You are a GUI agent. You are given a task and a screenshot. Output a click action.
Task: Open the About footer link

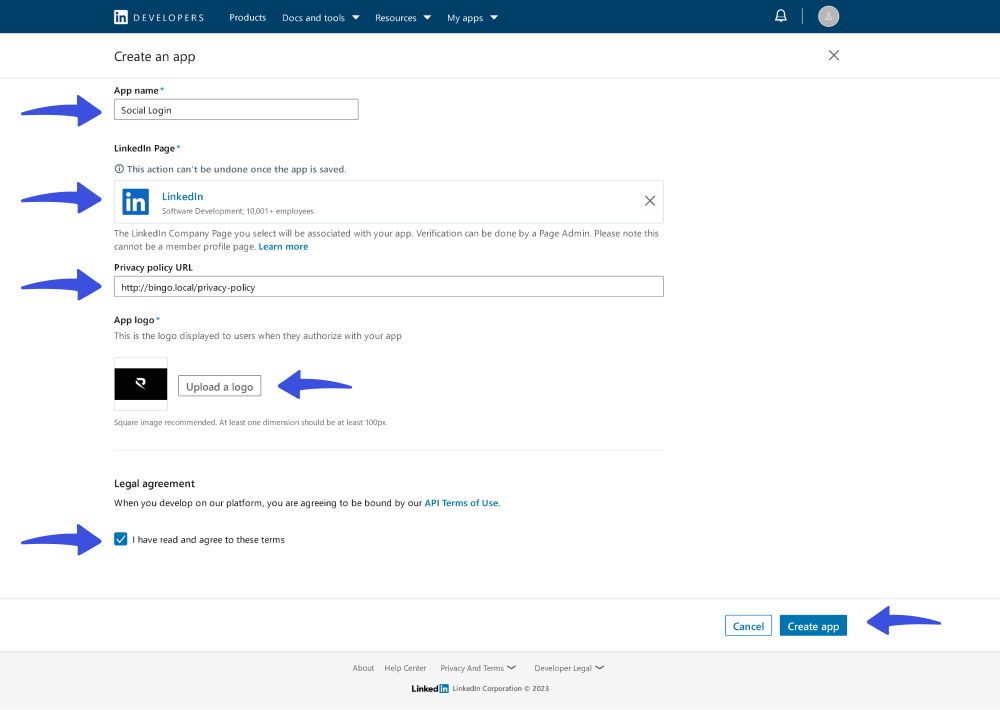point(364,668)
